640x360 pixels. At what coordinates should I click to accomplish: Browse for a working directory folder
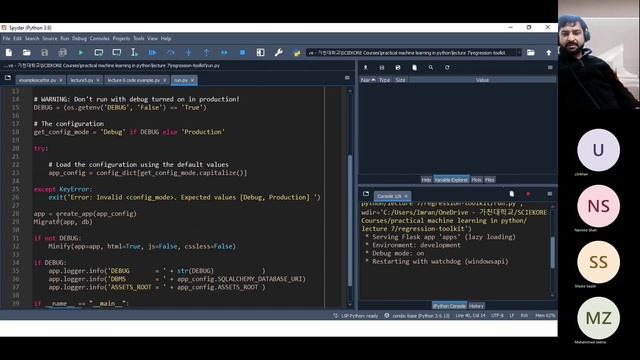tap(531, 53)
